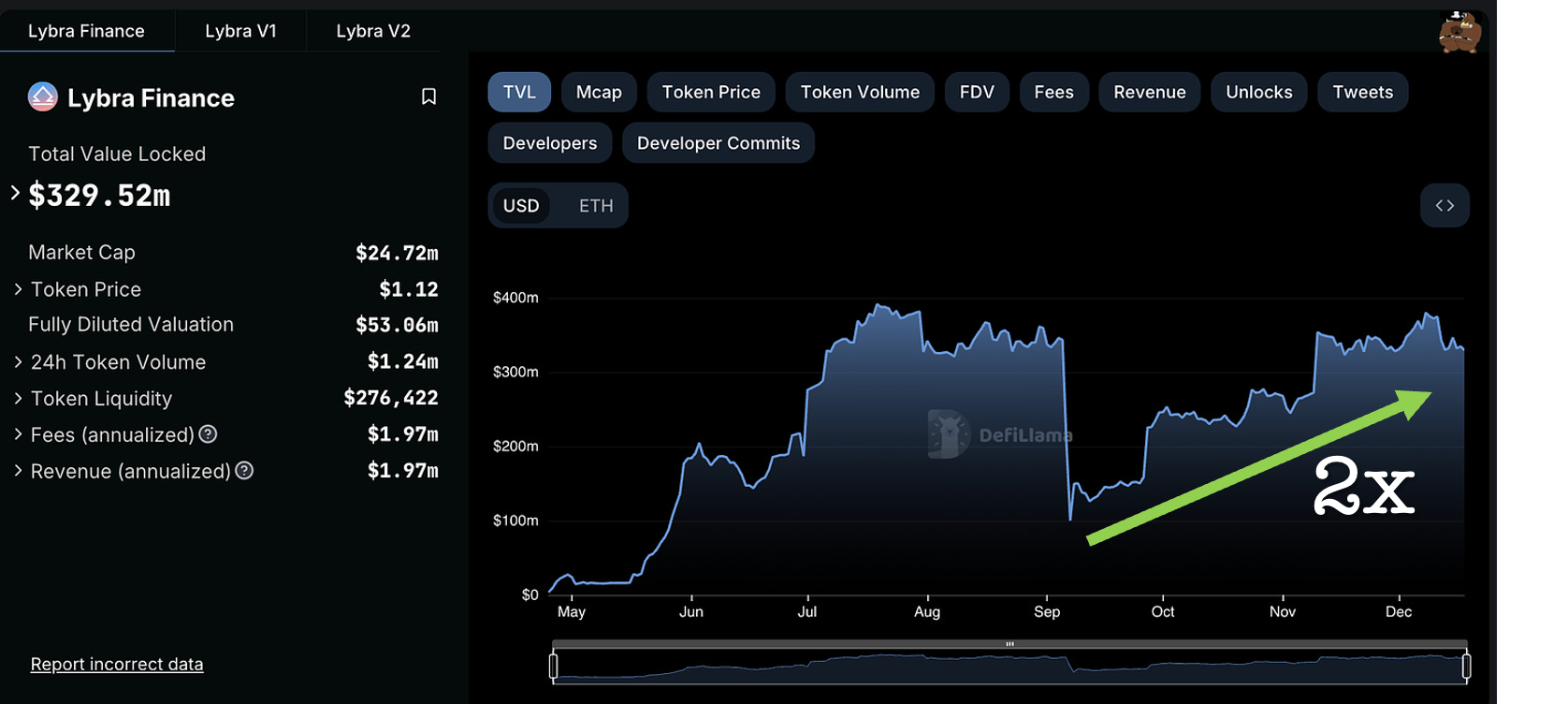Grab left handle of chart range slider
The width and height of the screenshot is (1568, 704).
554,666
